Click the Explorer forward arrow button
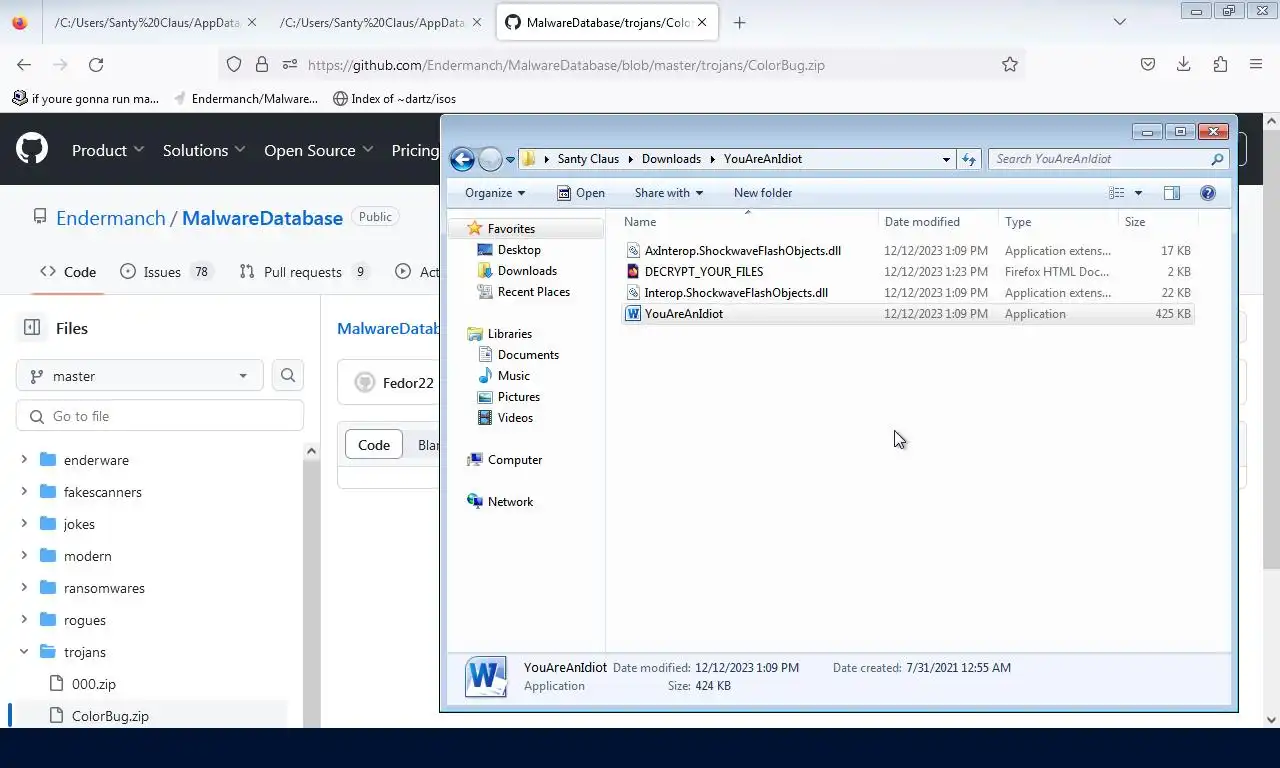 [x=490, y=159]
